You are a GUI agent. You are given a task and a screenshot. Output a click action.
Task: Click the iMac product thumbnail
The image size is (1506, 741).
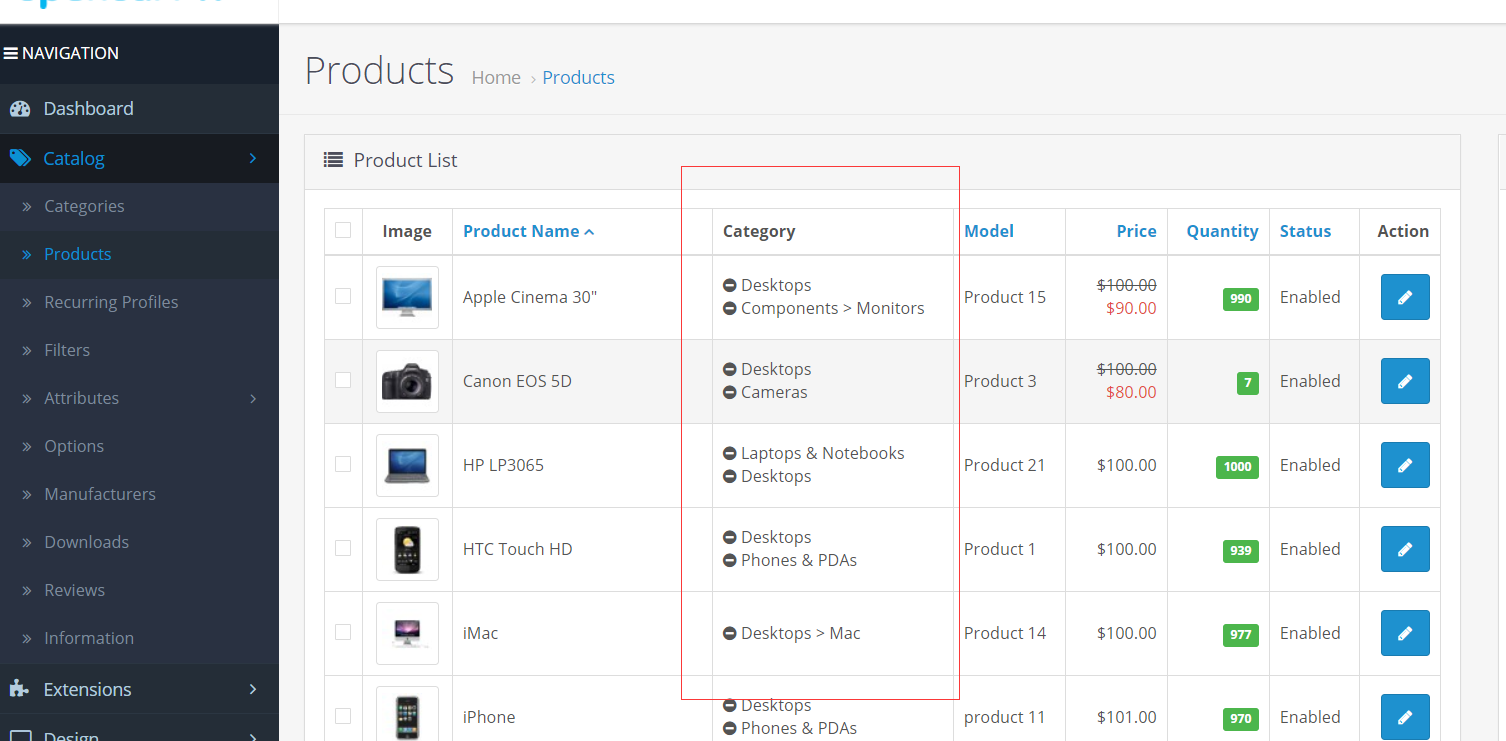pos(407,633)
